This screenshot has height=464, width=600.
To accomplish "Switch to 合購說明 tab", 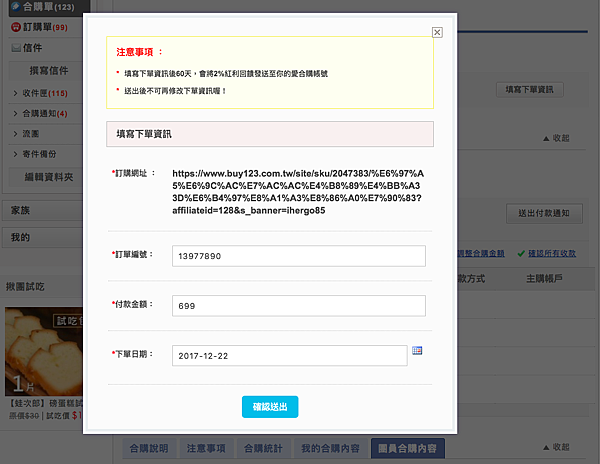I will click(149, 448).
